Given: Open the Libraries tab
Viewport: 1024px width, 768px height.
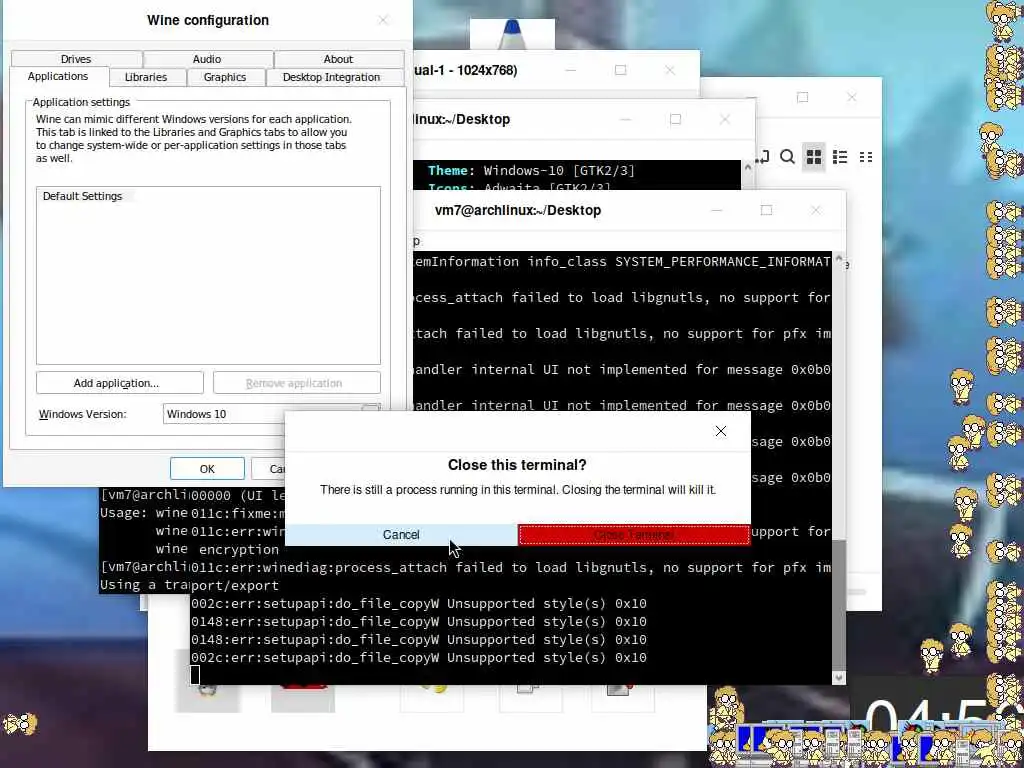Looking at the screenshot, I should coord(146,77).
